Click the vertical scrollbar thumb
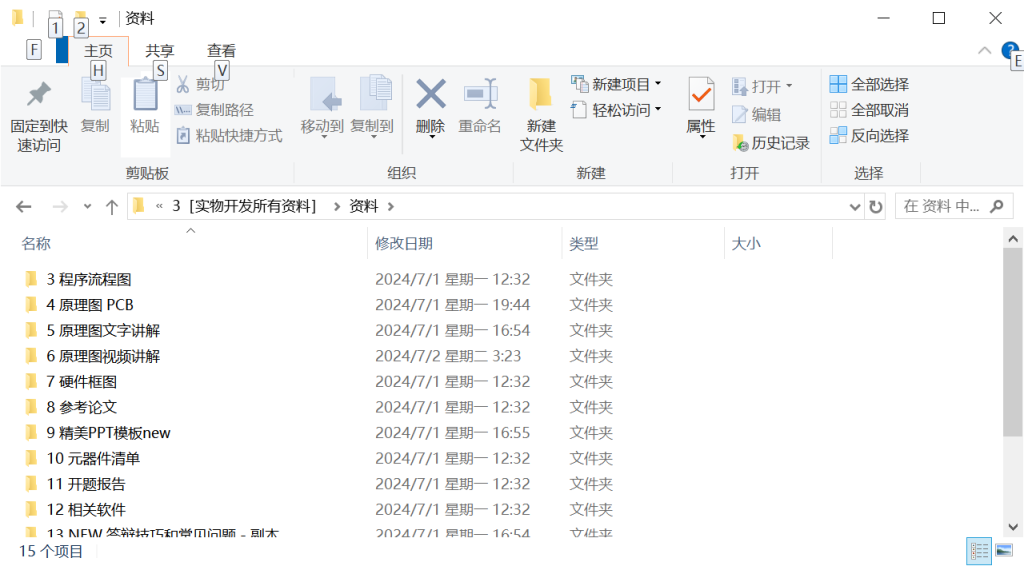The height and width of the screenshot is (566, 1024). click(x=1013, y=341)
